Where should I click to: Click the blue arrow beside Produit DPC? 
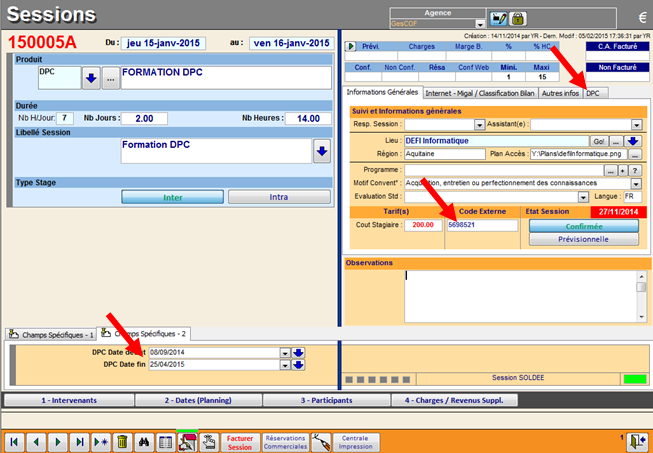tap(90, 78)
